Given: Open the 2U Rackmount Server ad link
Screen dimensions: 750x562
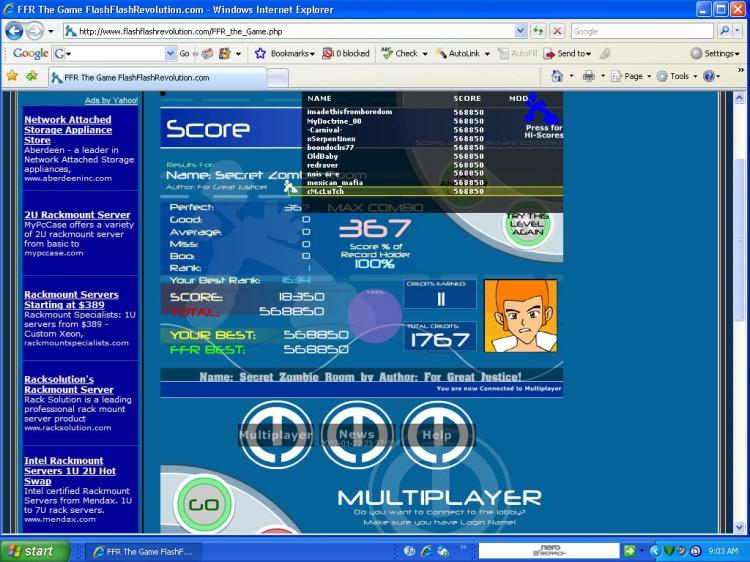Looking at the screenshot, I should (x=77, y=214).
